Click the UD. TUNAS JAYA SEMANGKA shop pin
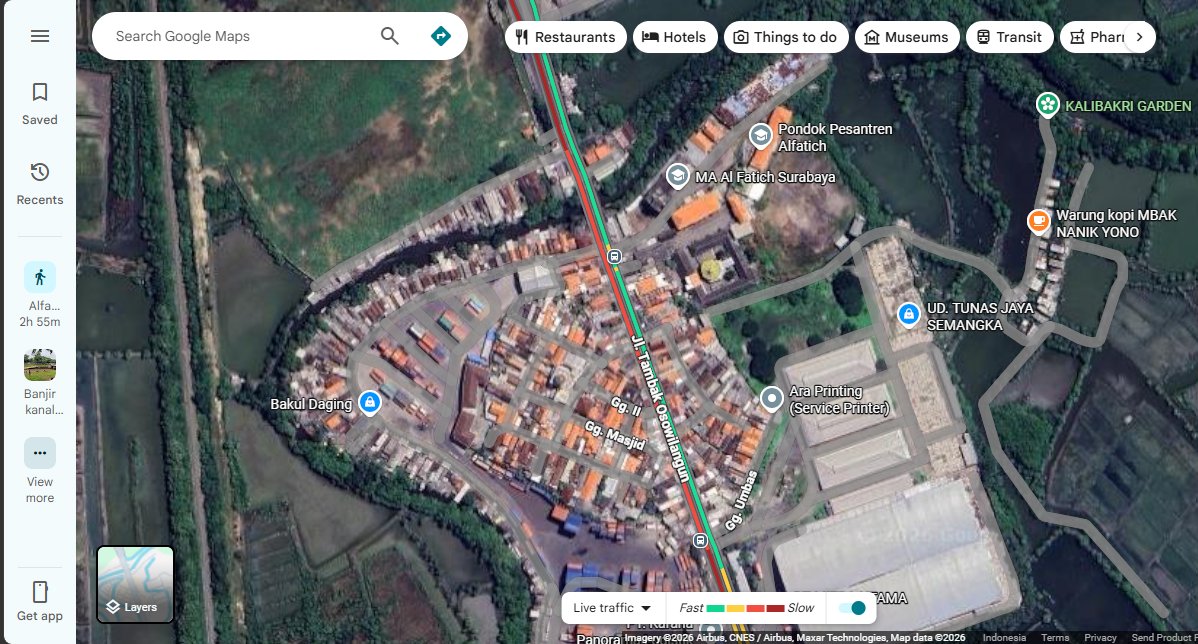The image size is (1198, 644). [x=908, y=315]
